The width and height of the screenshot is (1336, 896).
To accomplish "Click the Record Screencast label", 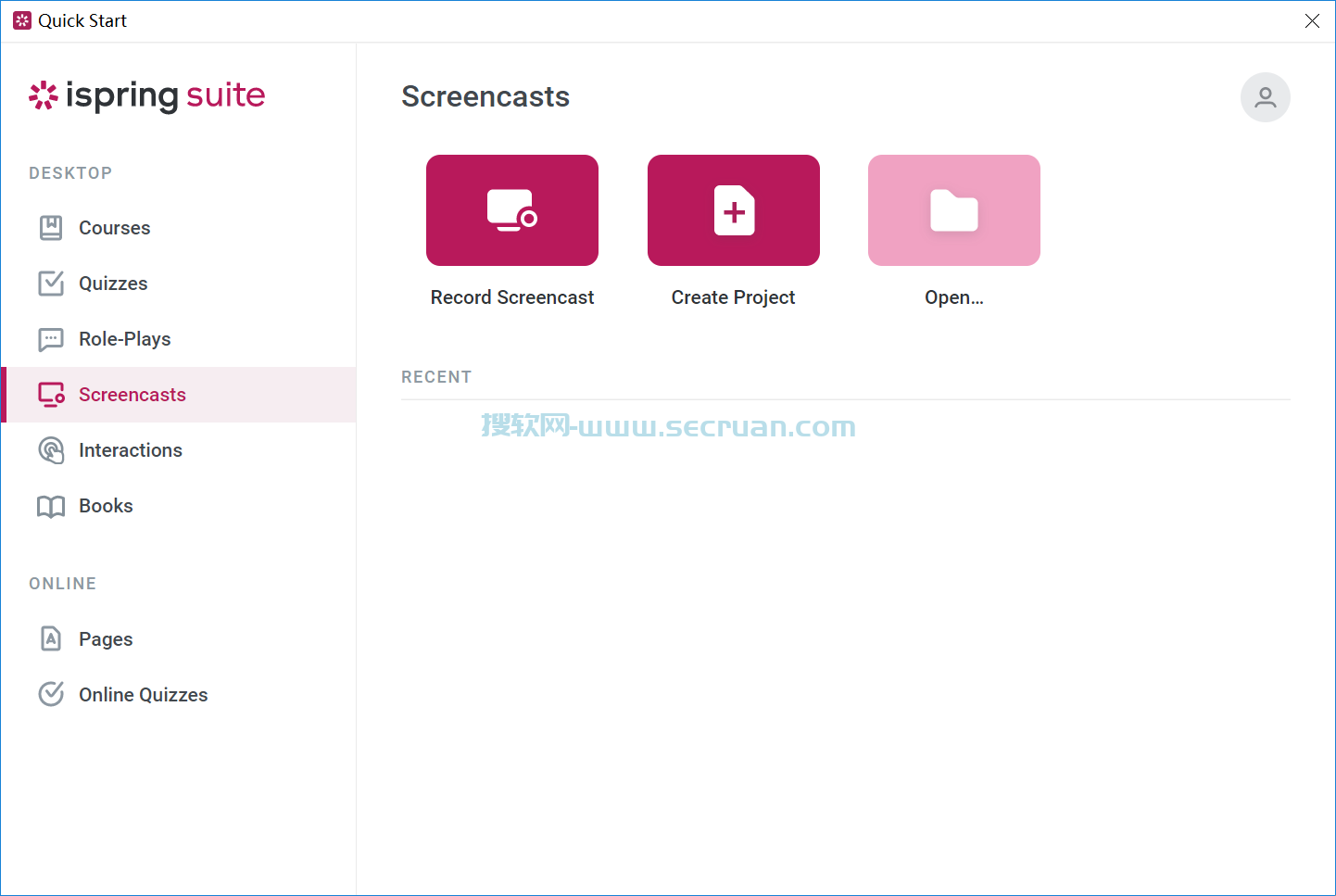I will point(512,297).
